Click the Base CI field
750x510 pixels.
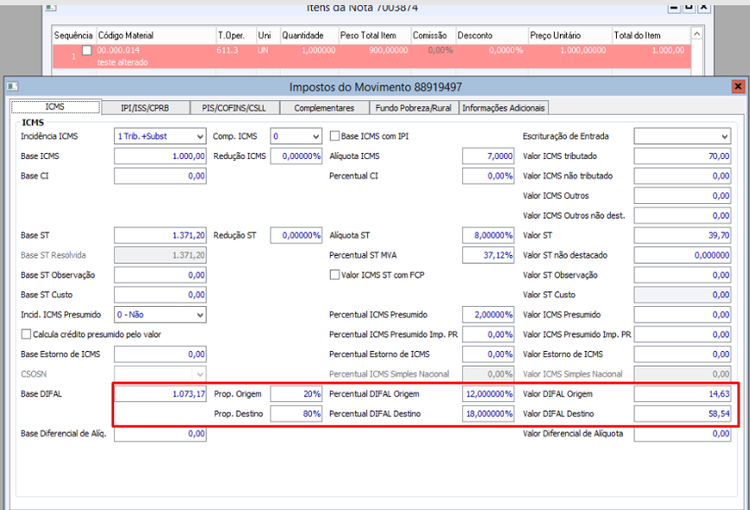(160, 176)
